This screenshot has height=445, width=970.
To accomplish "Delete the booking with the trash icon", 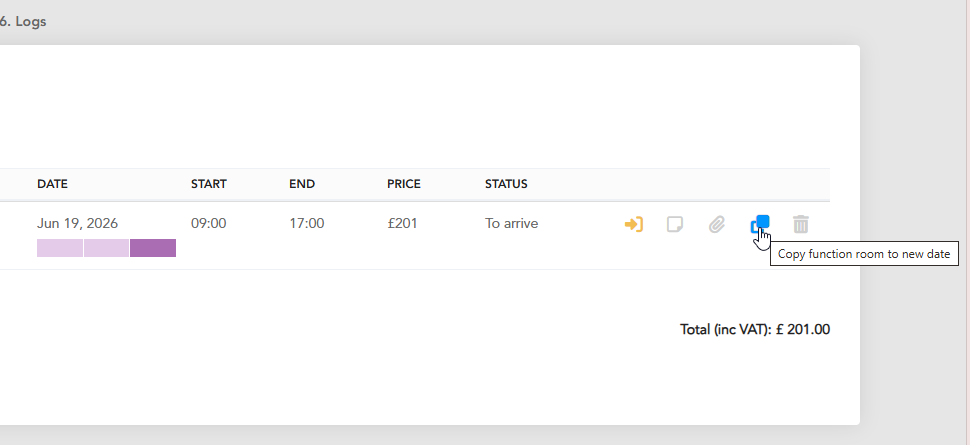I will click(800, 224).
